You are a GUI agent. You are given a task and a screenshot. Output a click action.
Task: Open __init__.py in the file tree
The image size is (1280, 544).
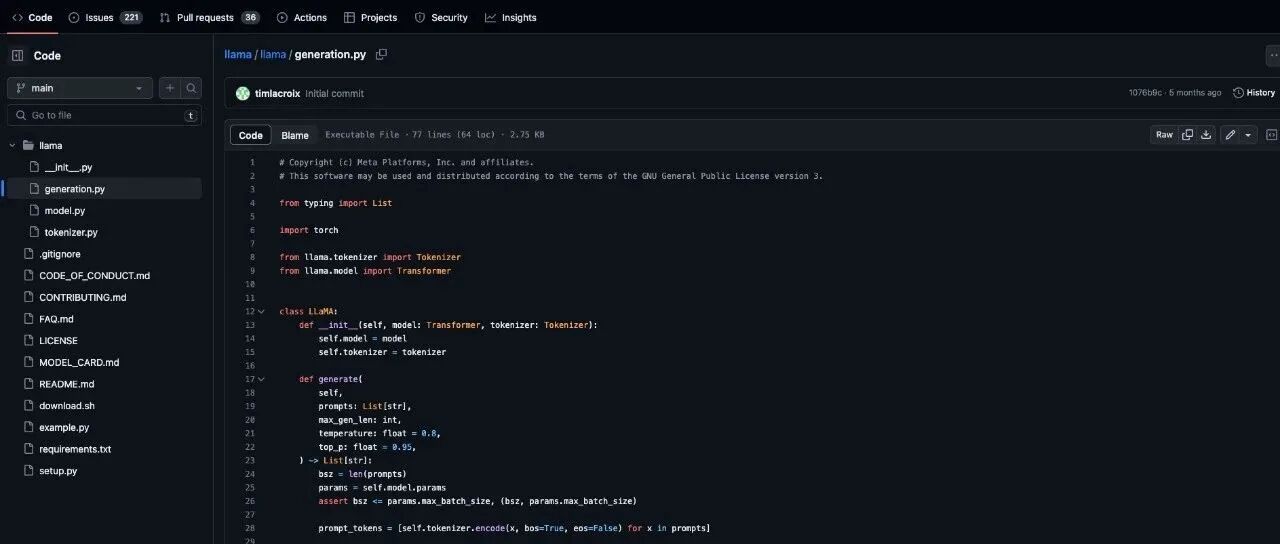[x=68, y=167]
